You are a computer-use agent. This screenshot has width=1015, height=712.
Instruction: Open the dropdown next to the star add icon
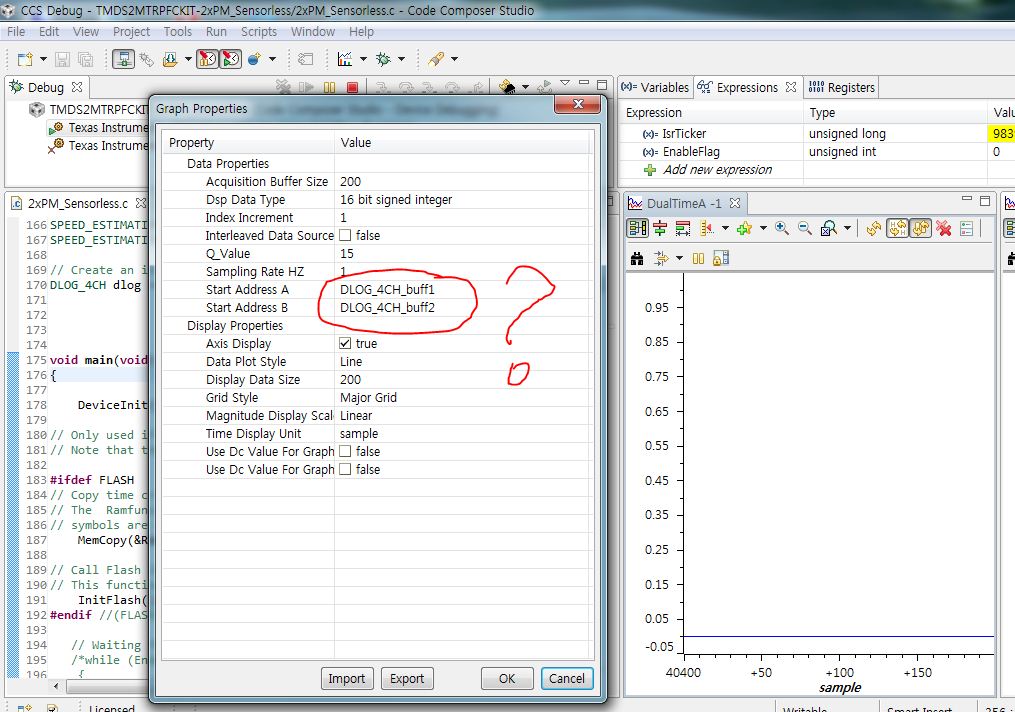[x=762, y=227]
